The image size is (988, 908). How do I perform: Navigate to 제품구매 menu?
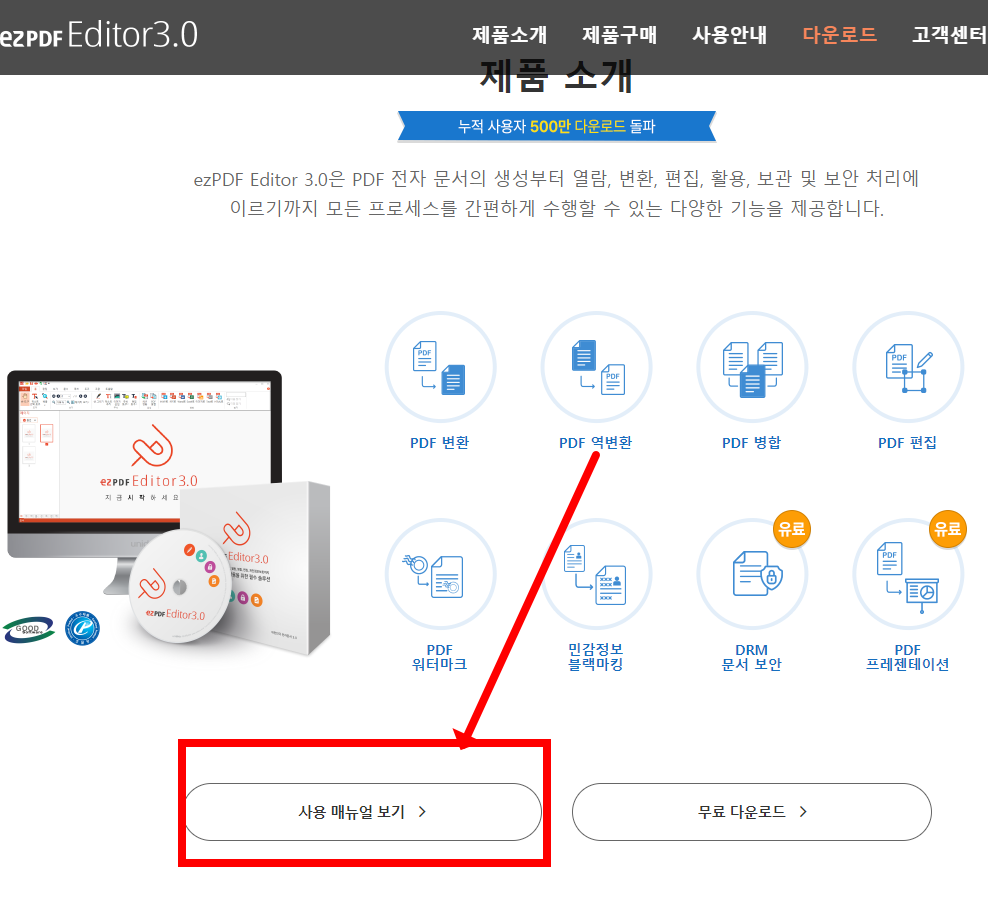point(619,34)
